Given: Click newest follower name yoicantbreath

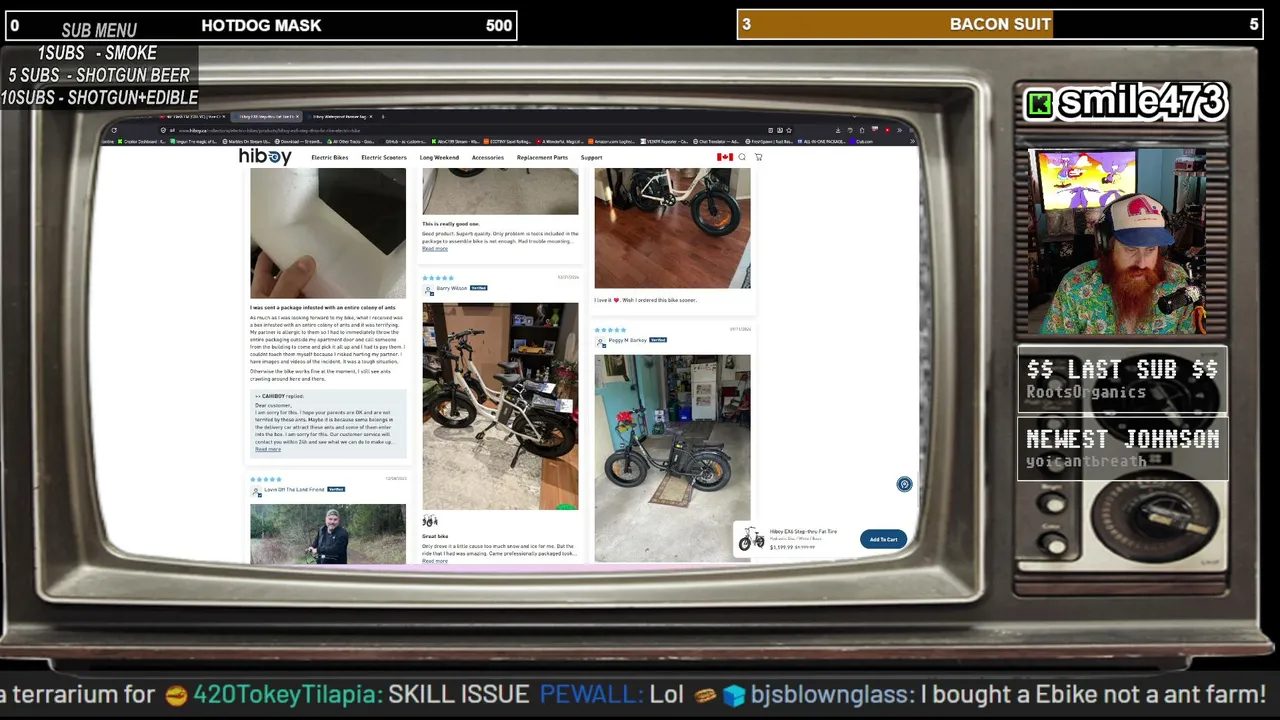Looking at the screenshot, I should point(1086,461).
